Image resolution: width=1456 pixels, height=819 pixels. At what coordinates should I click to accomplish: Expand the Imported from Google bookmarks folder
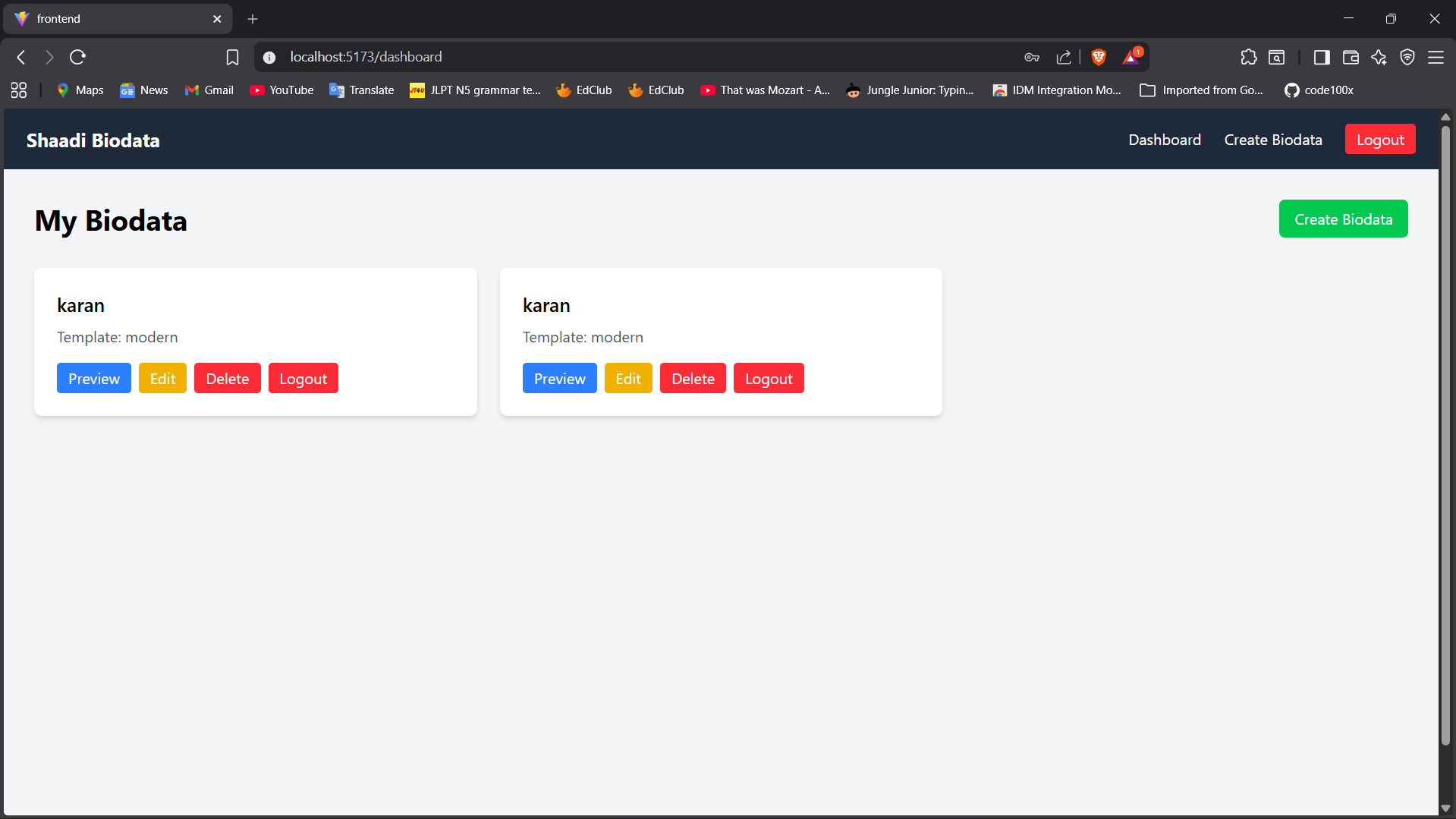[1202, 90]
